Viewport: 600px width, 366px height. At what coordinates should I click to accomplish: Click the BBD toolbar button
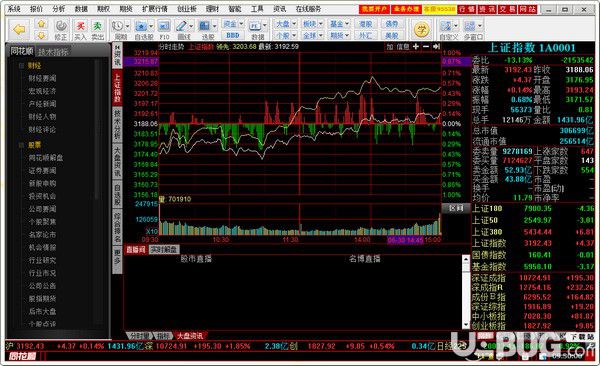233,35
